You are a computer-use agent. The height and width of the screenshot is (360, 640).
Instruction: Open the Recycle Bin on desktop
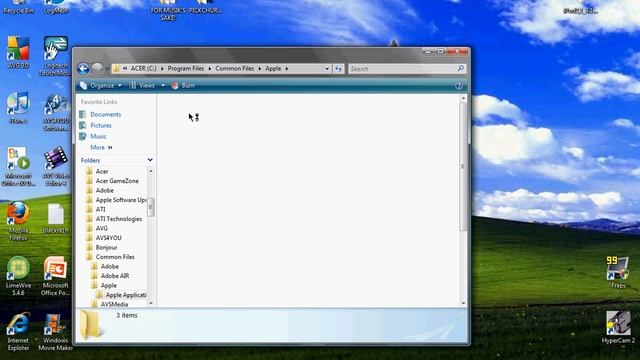[18, 7]
